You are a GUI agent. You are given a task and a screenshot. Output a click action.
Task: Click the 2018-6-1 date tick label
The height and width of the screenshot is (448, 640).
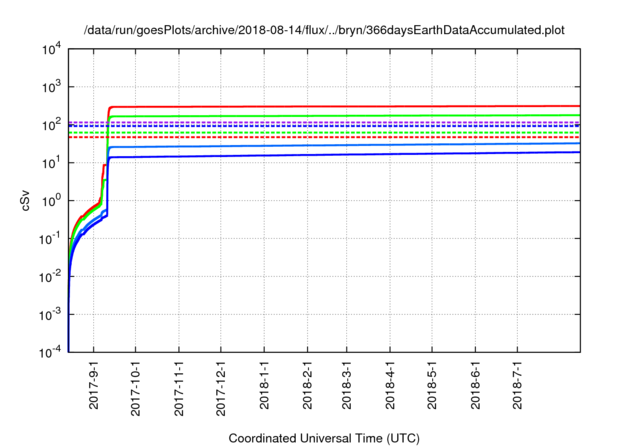click(475, 384)
